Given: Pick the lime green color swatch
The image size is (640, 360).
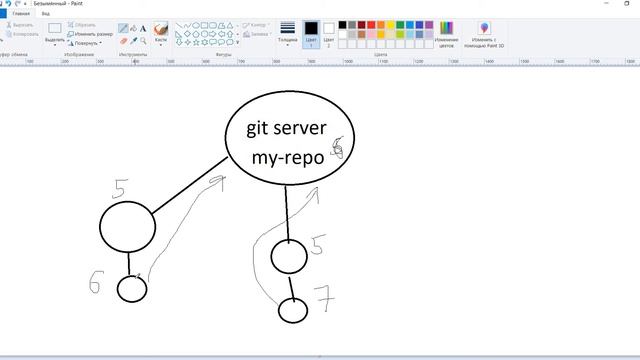Looking at the screenshot, I should click(x=400, y=35).
